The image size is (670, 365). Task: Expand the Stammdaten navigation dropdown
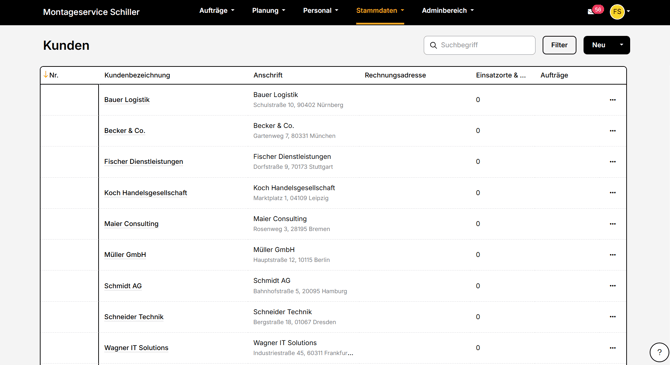(x=380, y=11)
